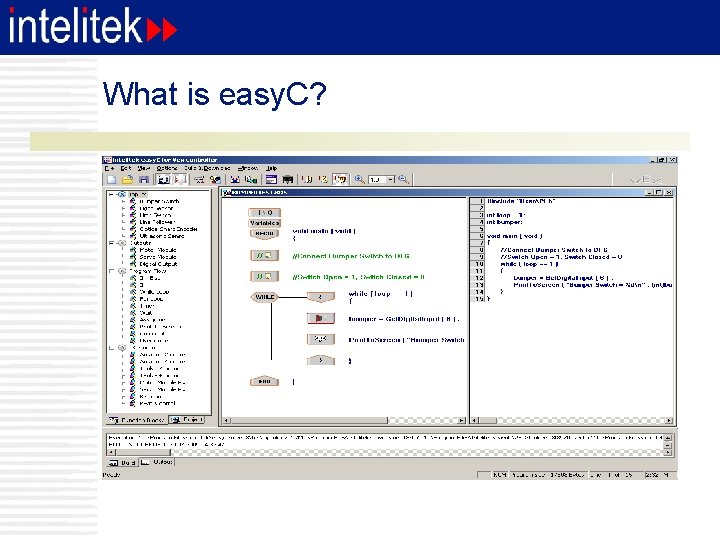Open the Build & Download menu

coord(207,169)
